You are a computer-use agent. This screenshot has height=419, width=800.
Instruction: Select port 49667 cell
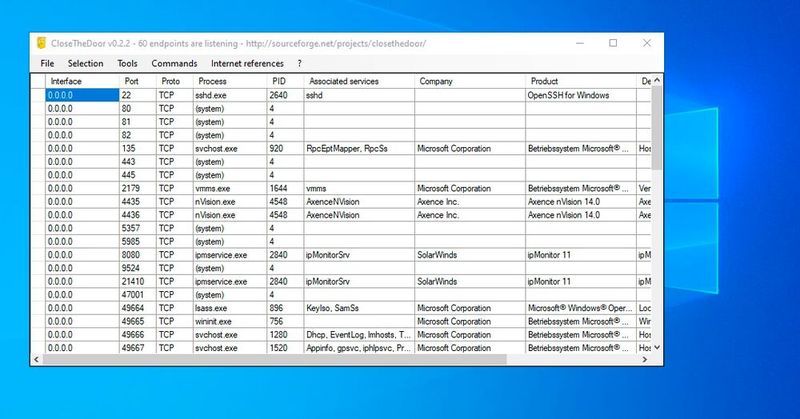coord(138,348)
